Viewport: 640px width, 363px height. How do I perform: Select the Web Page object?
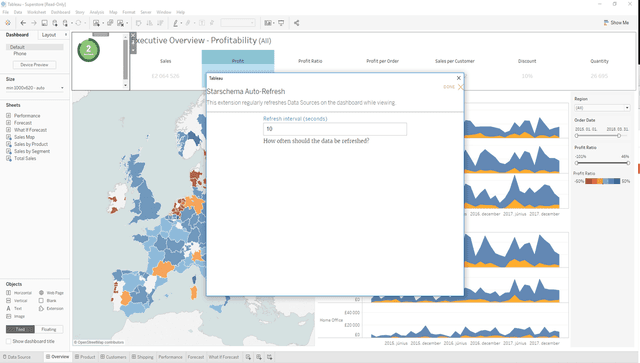tap(51, 293)
